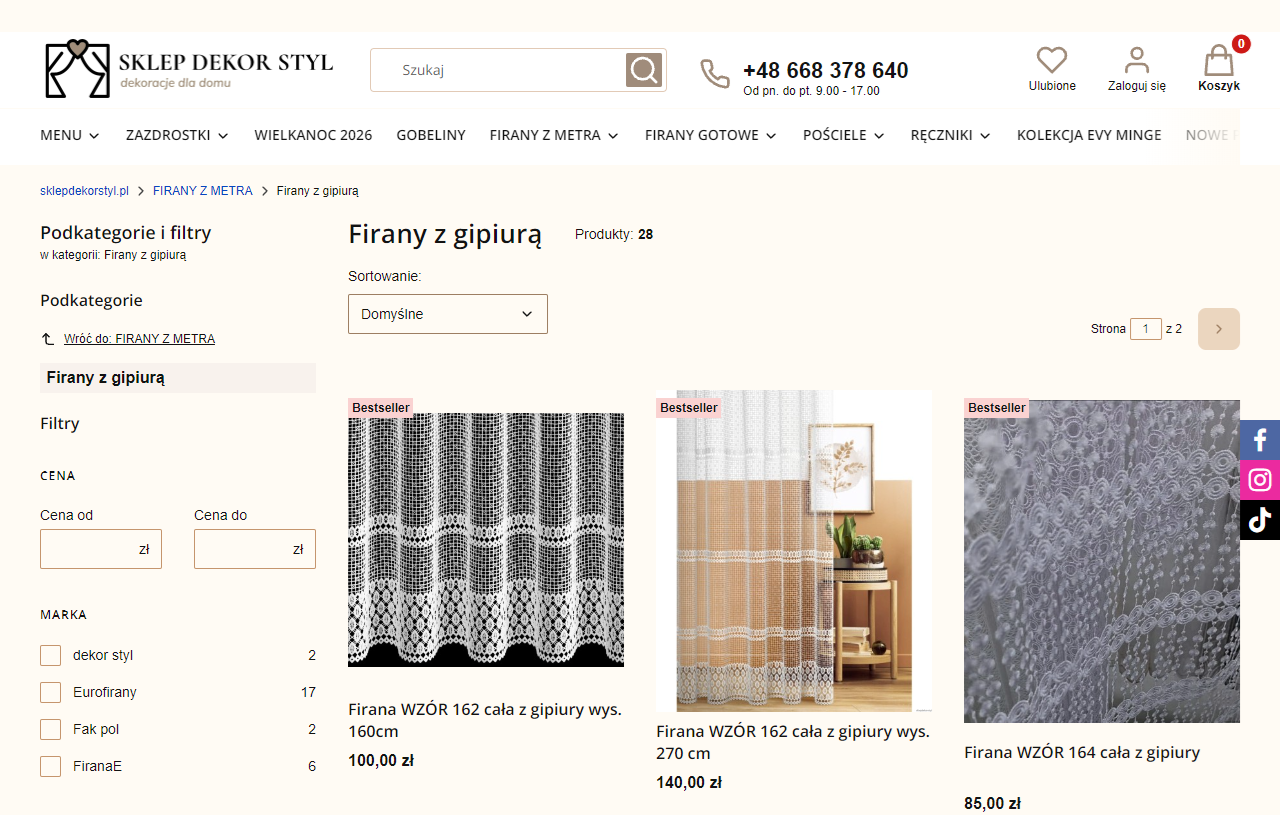
Task: Select the Fak pol checkbox
Action: (50, 729)
